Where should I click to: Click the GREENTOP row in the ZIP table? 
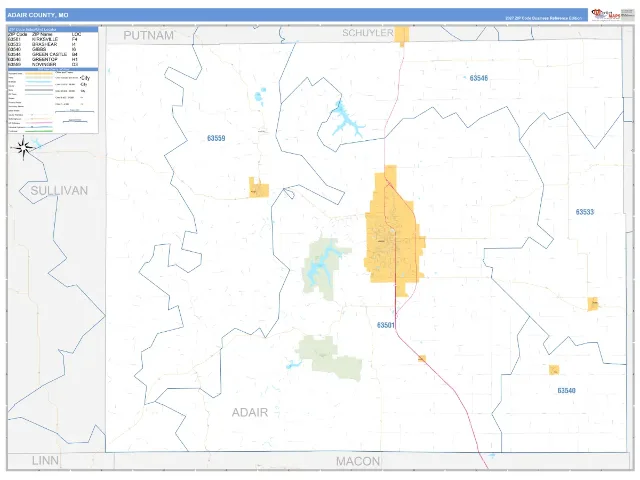53,60
